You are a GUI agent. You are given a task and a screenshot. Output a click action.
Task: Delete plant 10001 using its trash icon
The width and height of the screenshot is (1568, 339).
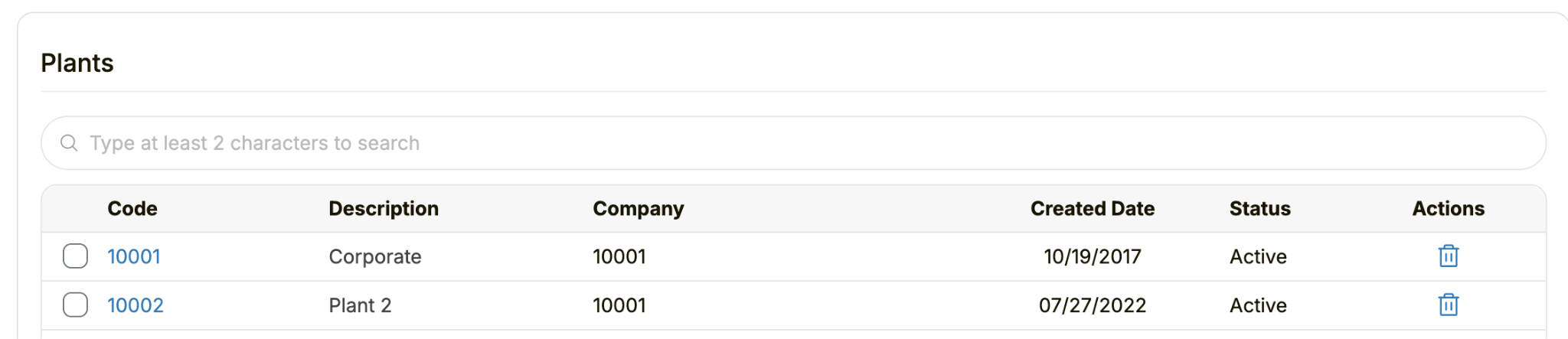[1448, 256]
